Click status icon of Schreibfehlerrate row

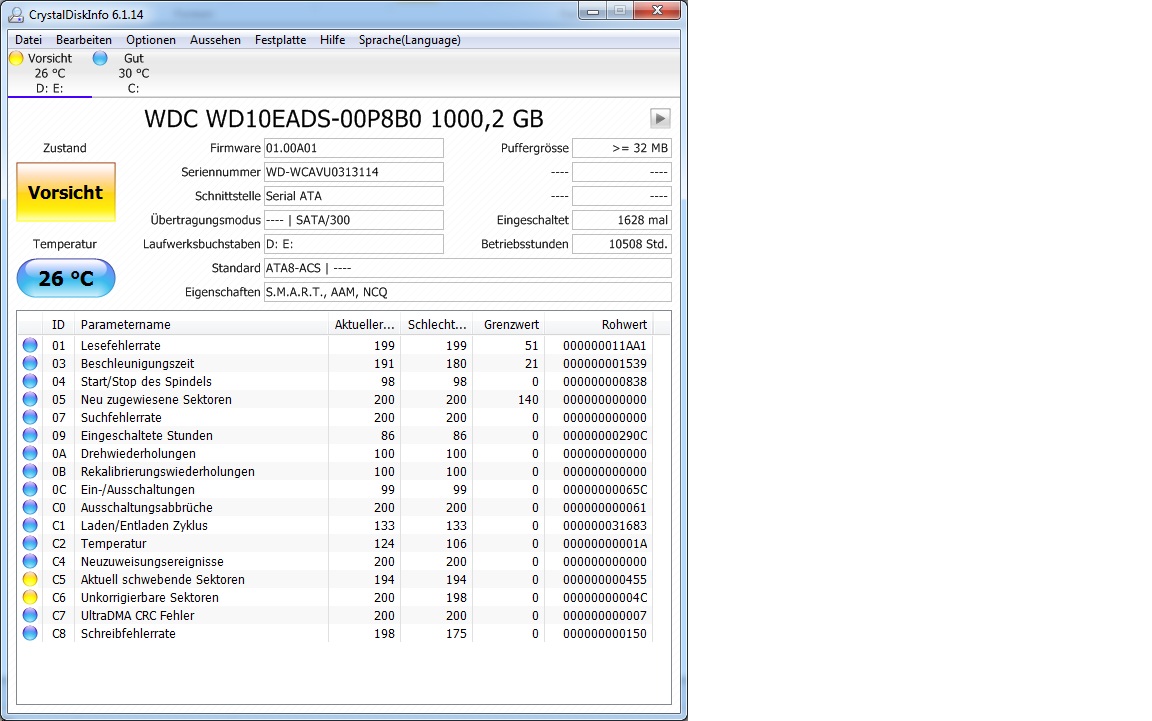pos(29,633)
